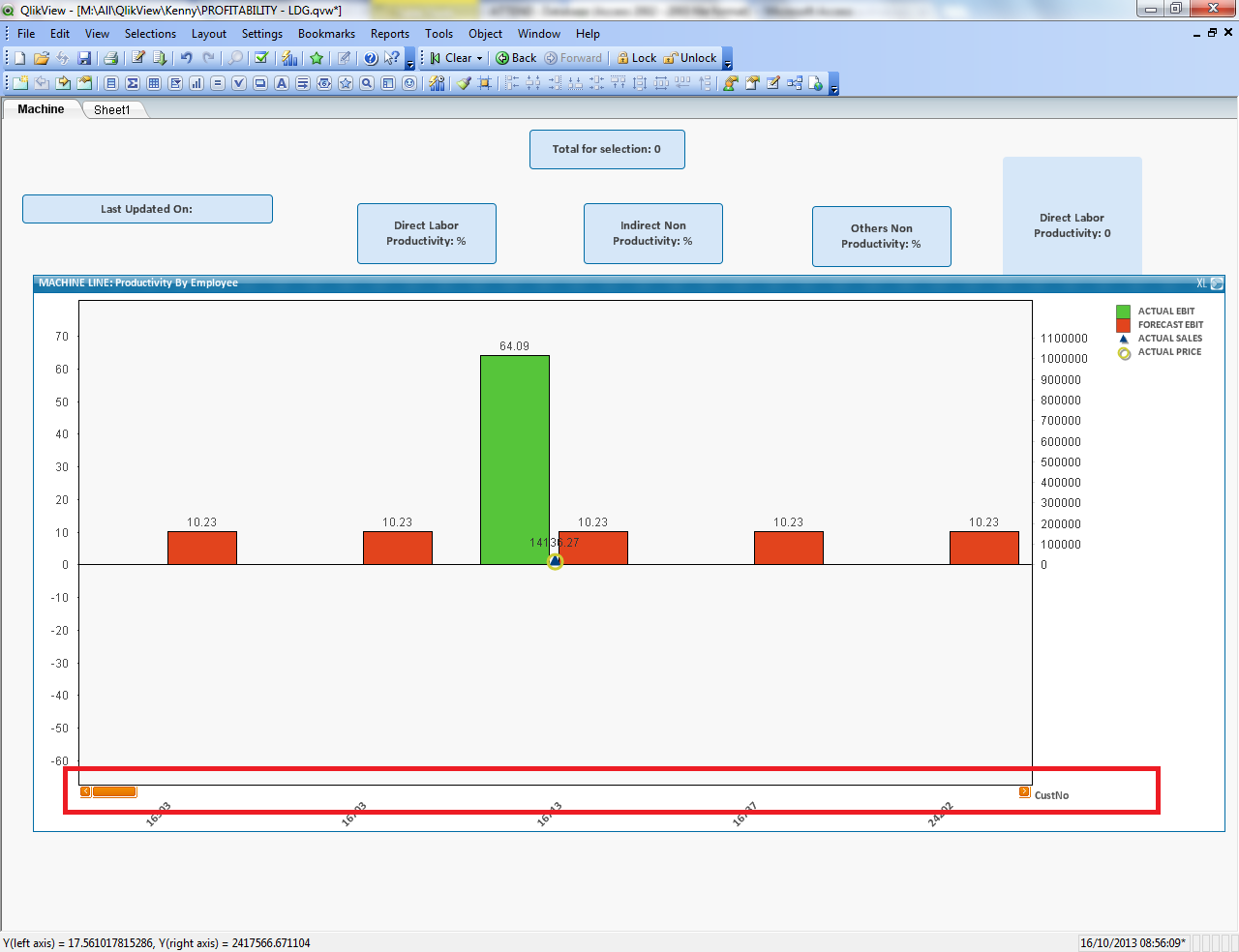Open sheet properties icon
The width and height of the screenshot is (1239, 952).
click(x=84, y=83)
